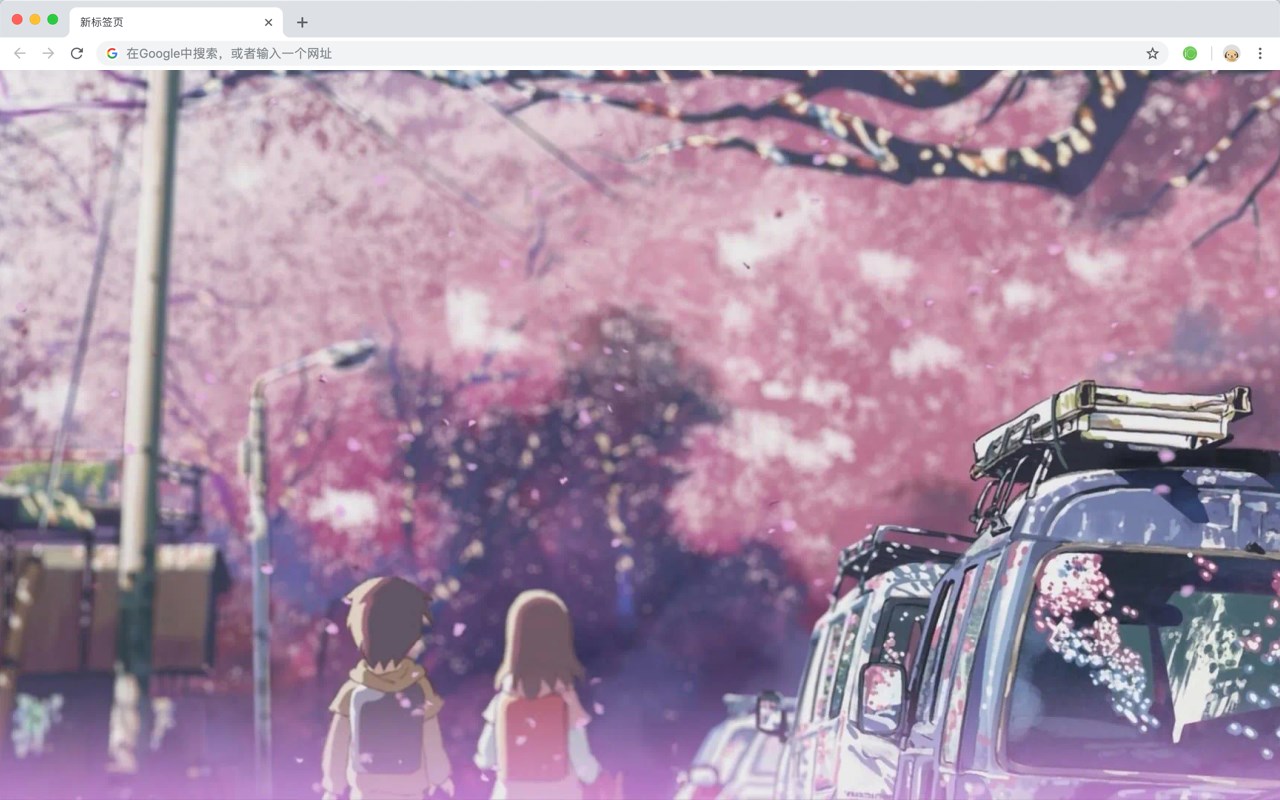Viewport: 1280px width, 800px height.
Task: Go back to the previous page
Action: coord(20,53)
